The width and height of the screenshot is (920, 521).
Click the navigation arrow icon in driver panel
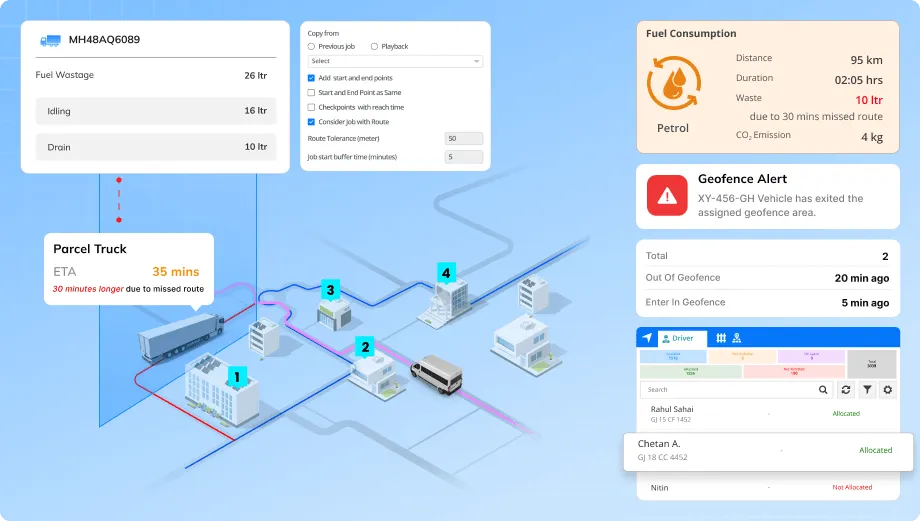tap(648, 338)
